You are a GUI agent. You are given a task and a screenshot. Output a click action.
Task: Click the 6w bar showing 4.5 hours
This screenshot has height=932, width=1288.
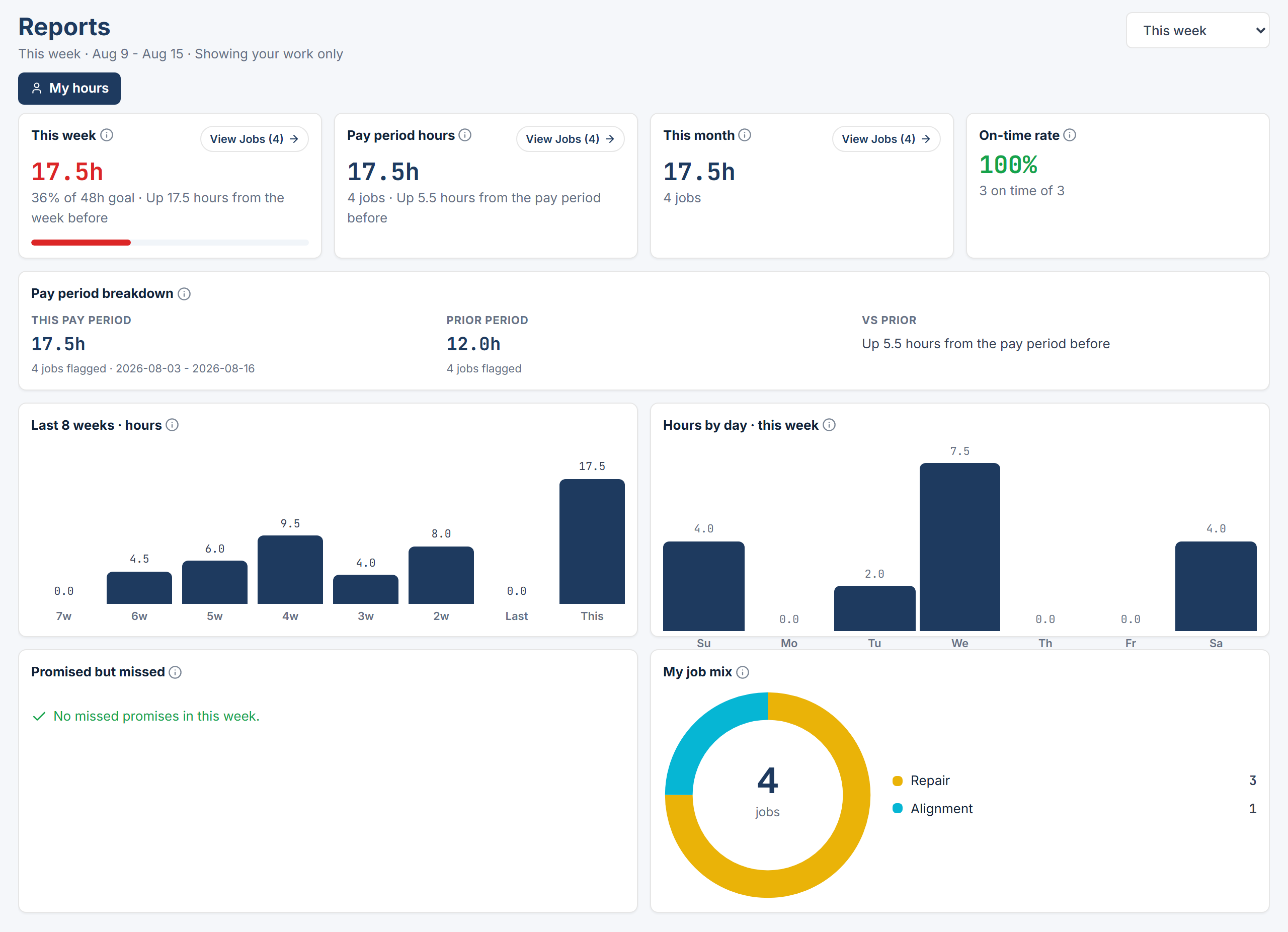tap(139, 588)
